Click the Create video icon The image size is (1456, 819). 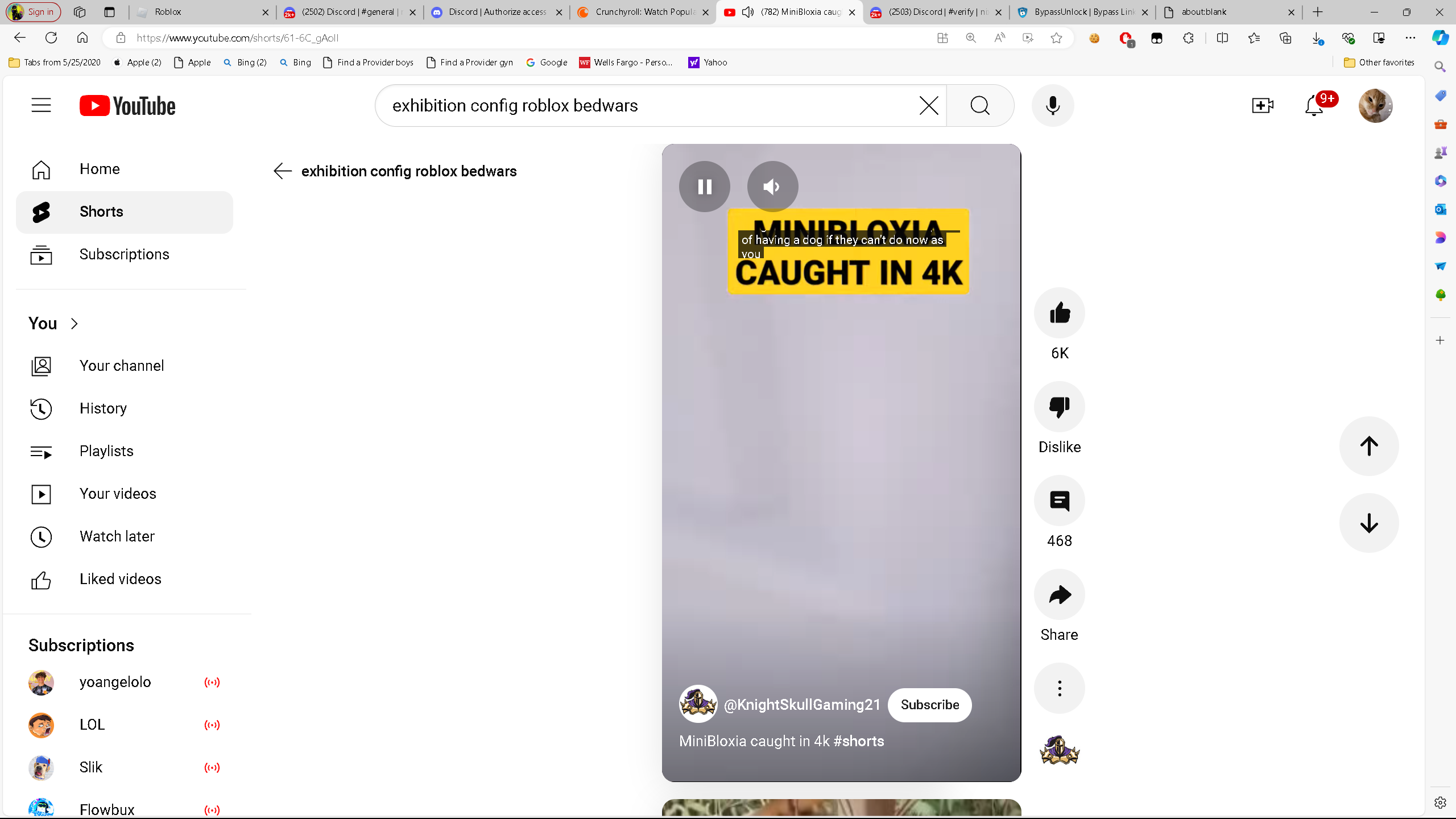coord(1262,106)
